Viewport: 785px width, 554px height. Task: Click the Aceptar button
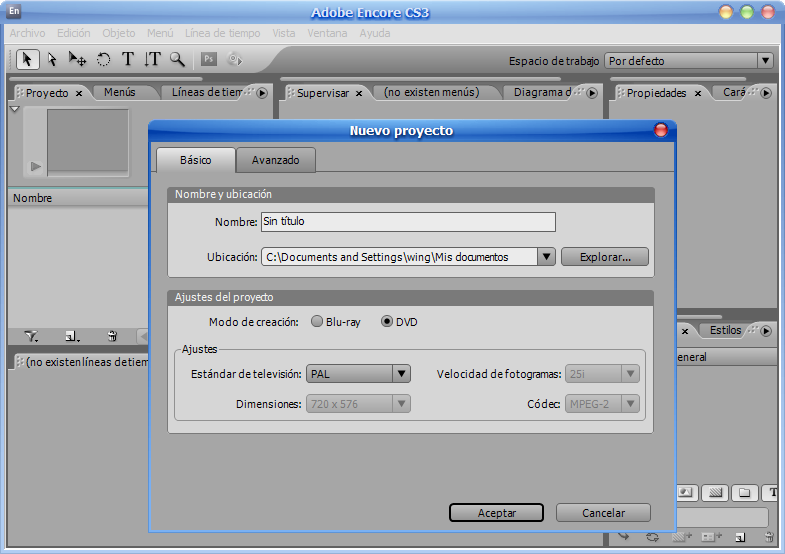[x=496, y=513]
